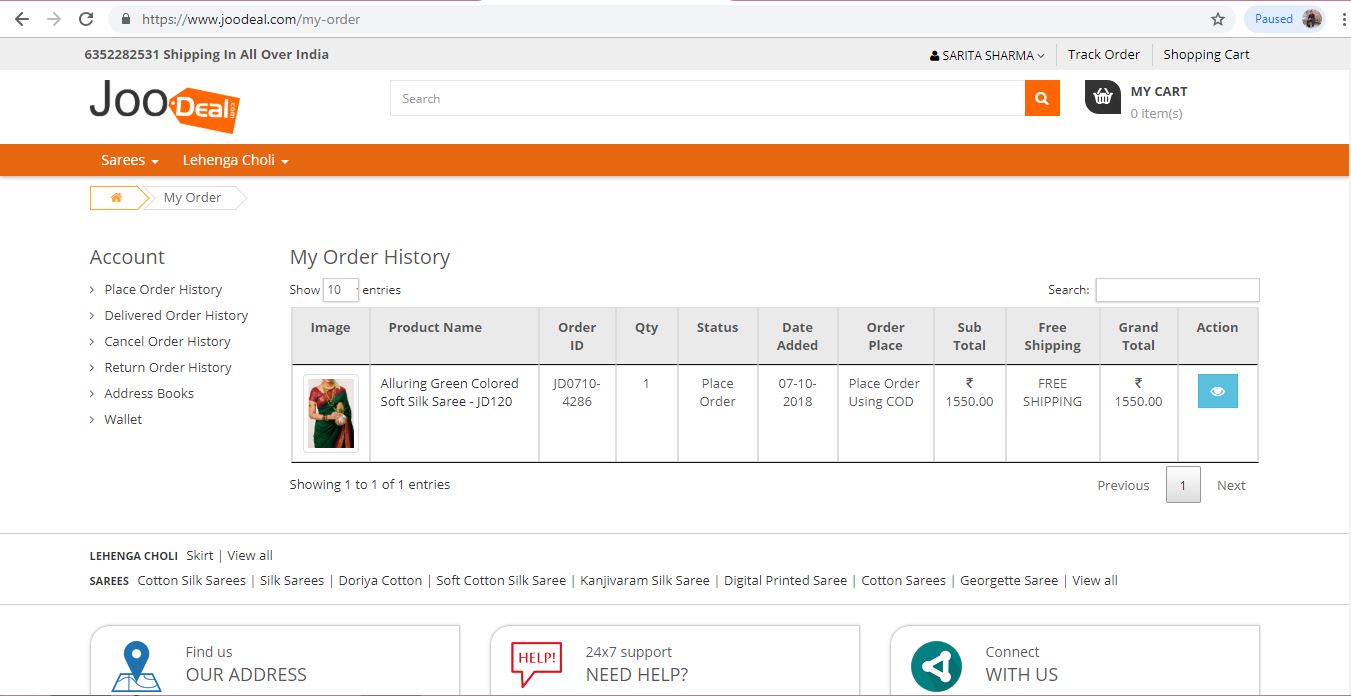Screen dimensions: 1351x696
Task: Sort table by Order ID column
Action: pyautogui.click(x=577, y=336)
